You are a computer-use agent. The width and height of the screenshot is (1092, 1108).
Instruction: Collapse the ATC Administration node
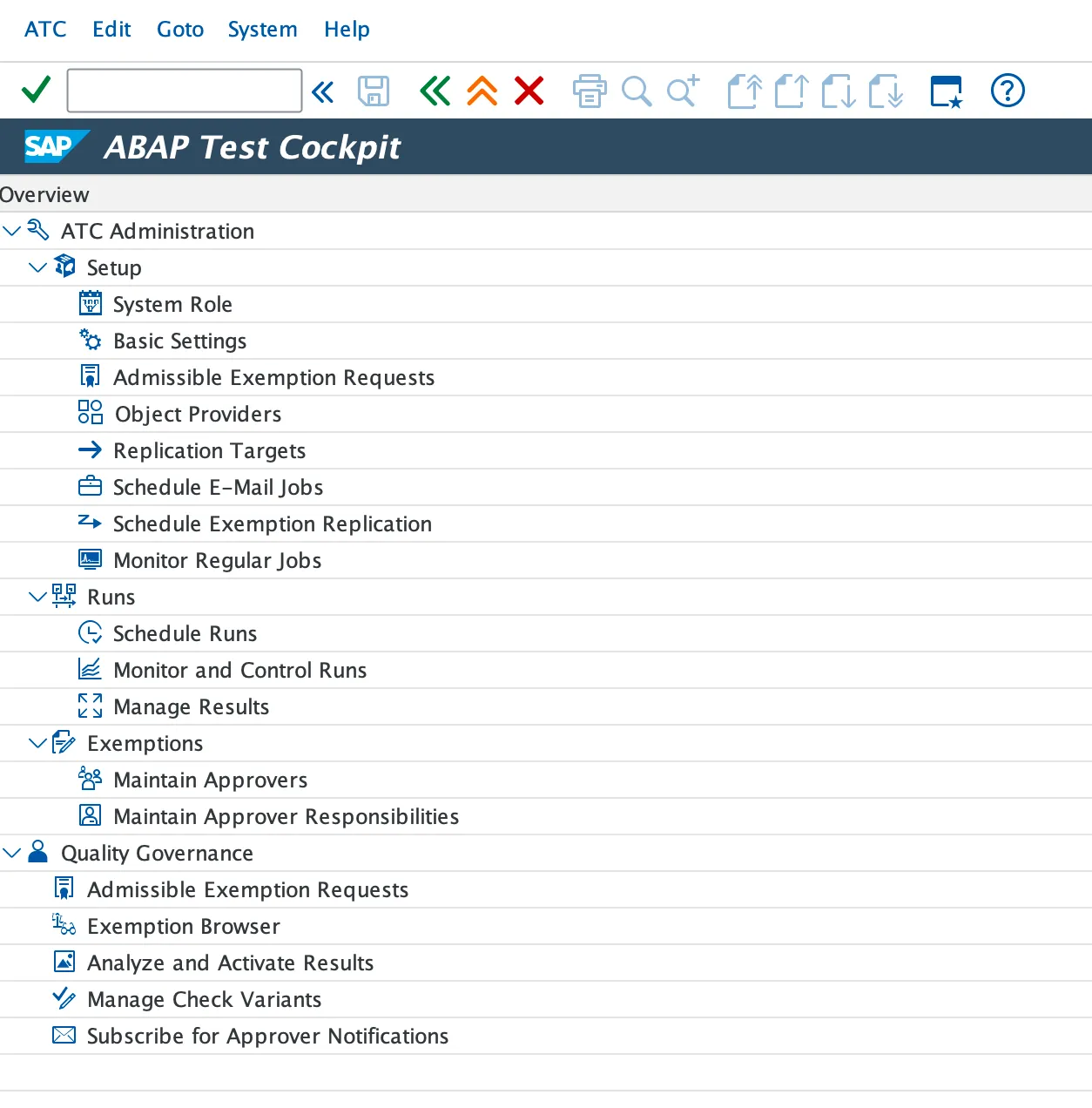coord(12,231)
